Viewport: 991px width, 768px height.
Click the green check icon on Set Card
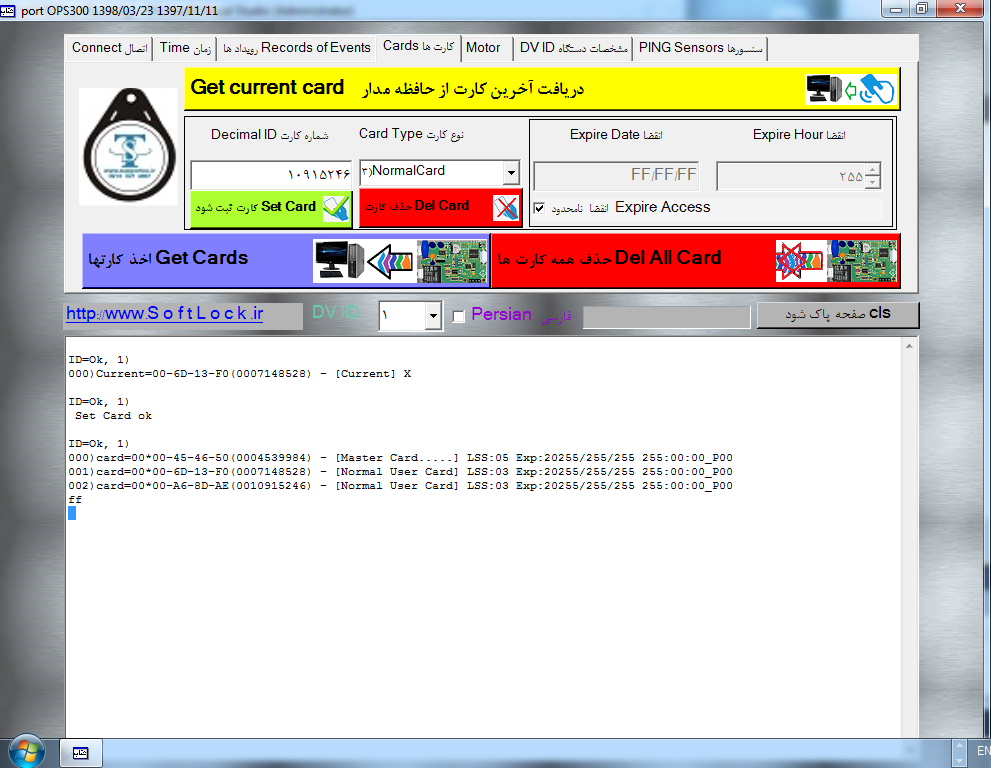pyautogui.click(x=335, y=207)
